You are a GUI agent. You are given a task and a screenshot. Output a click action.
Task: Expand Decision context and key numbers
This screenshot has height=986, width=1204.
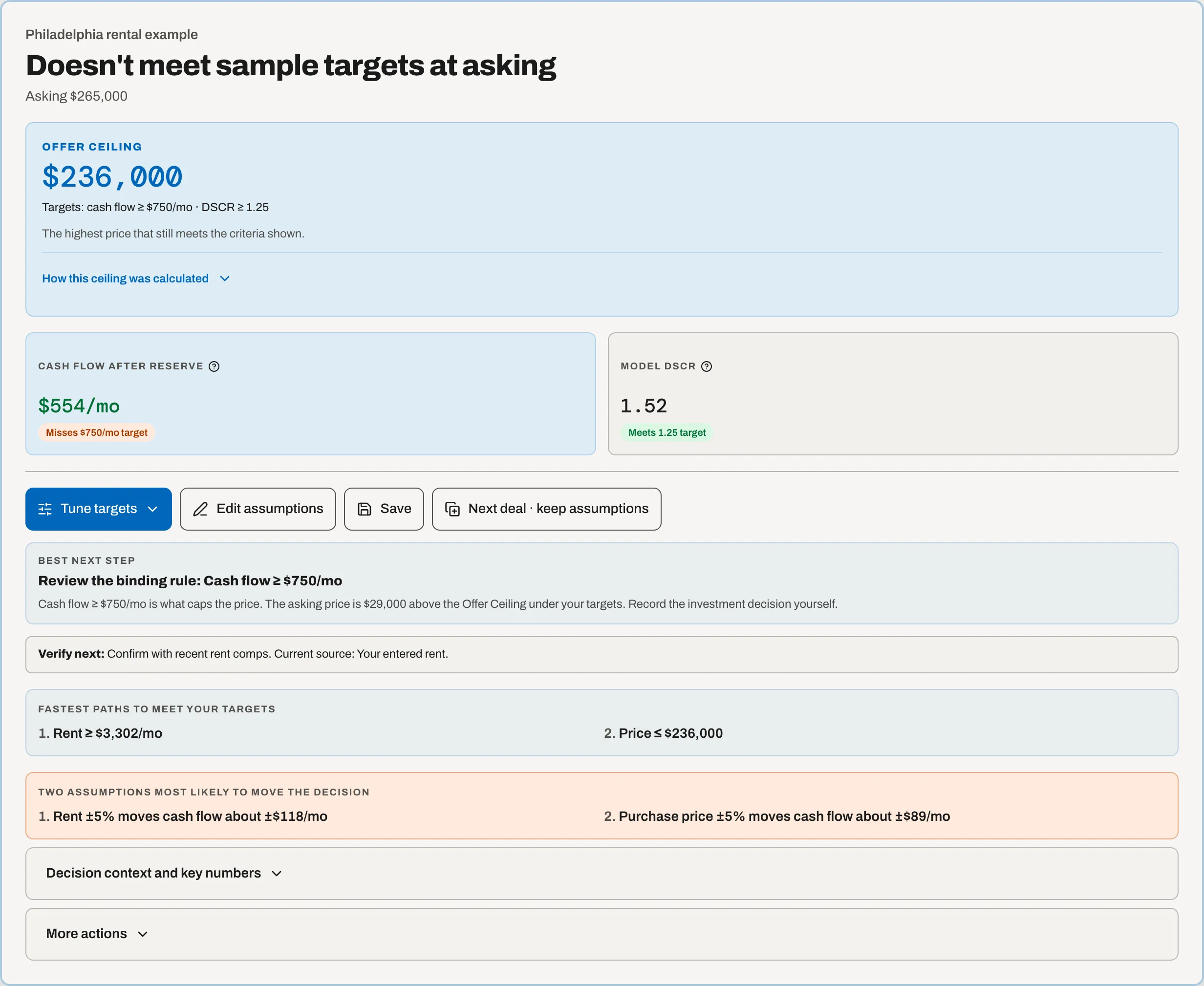[x=602, y=874]
